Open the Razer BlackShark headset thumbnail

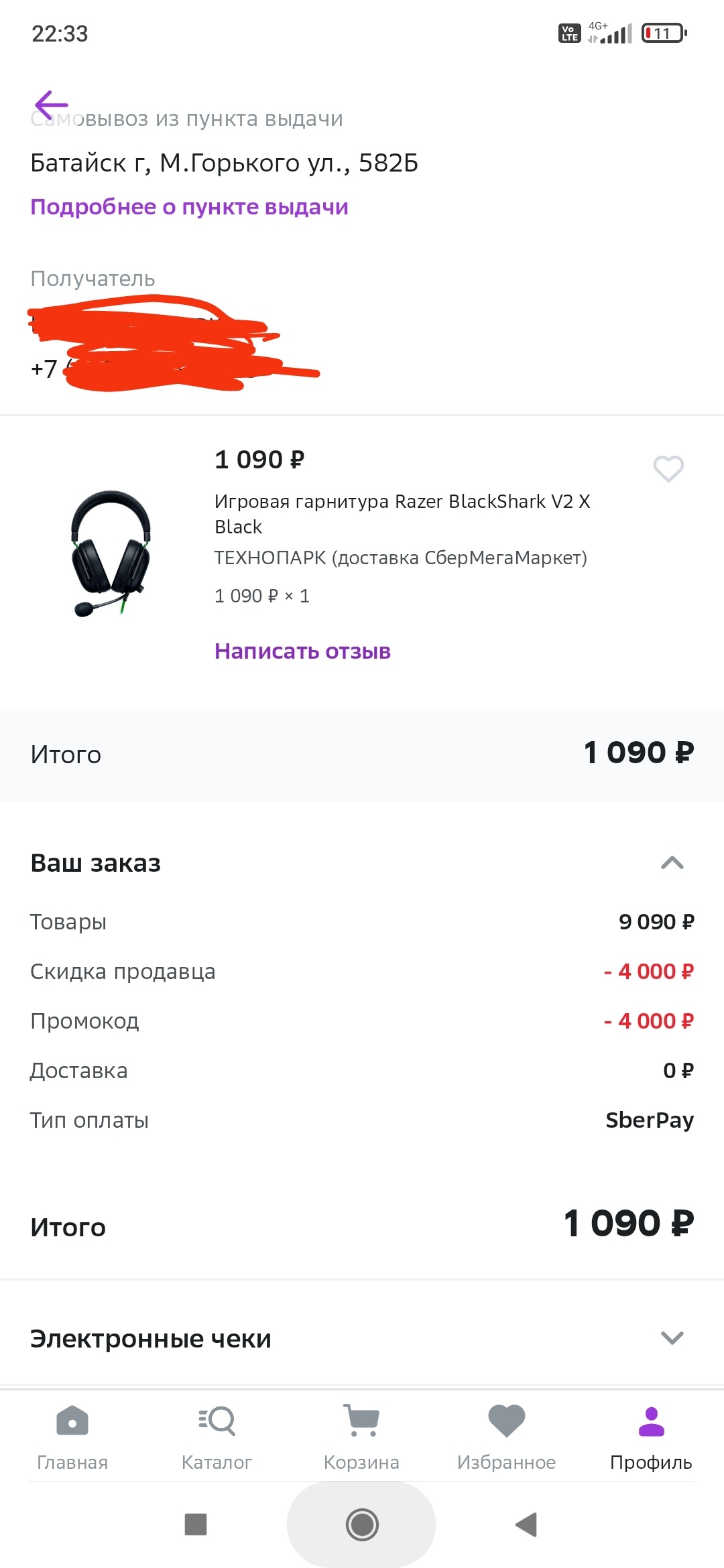coord(111,553)
